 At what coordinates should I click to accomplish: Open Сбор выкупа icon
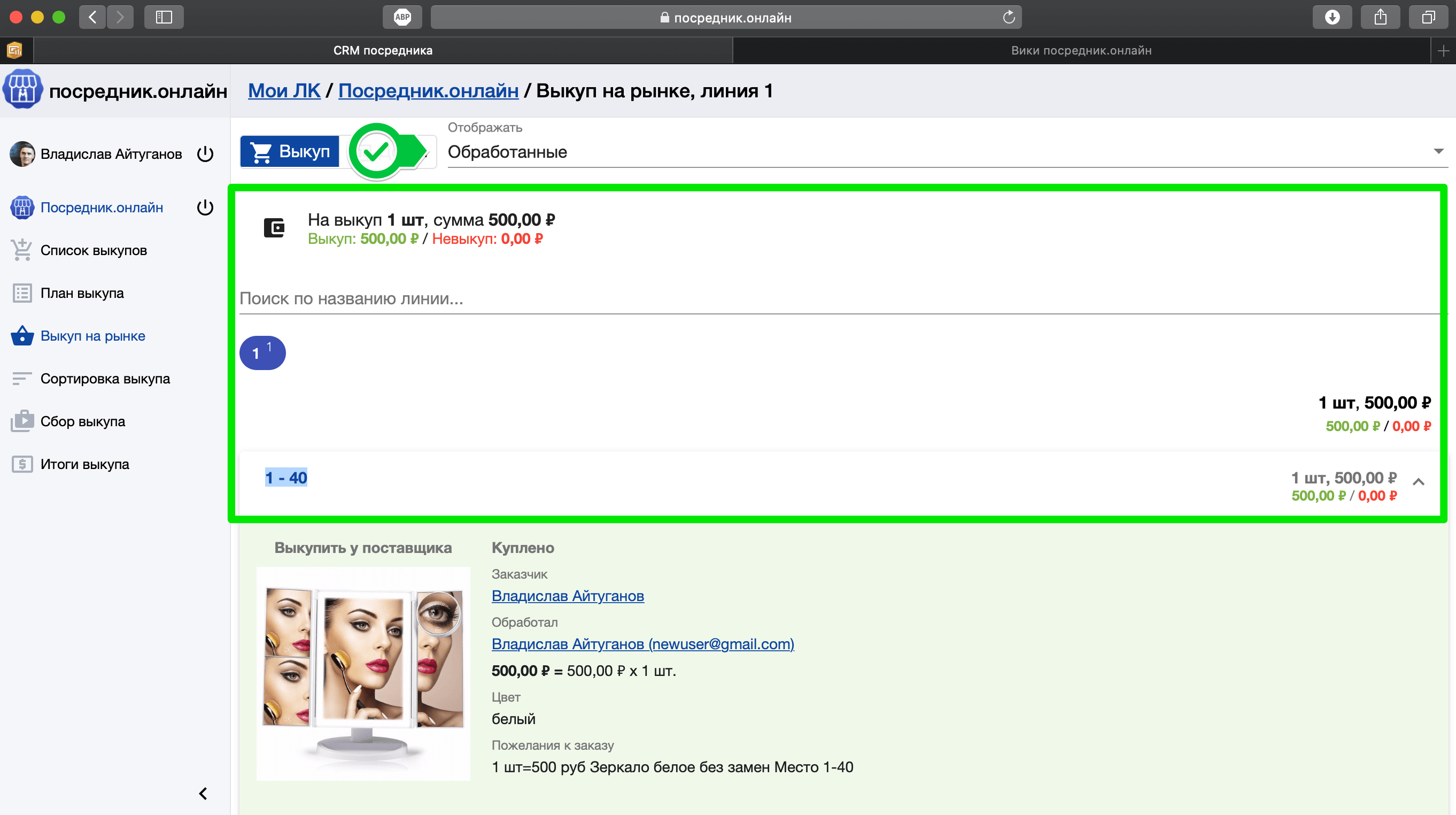pyautogui.click(x=22, y=421)
